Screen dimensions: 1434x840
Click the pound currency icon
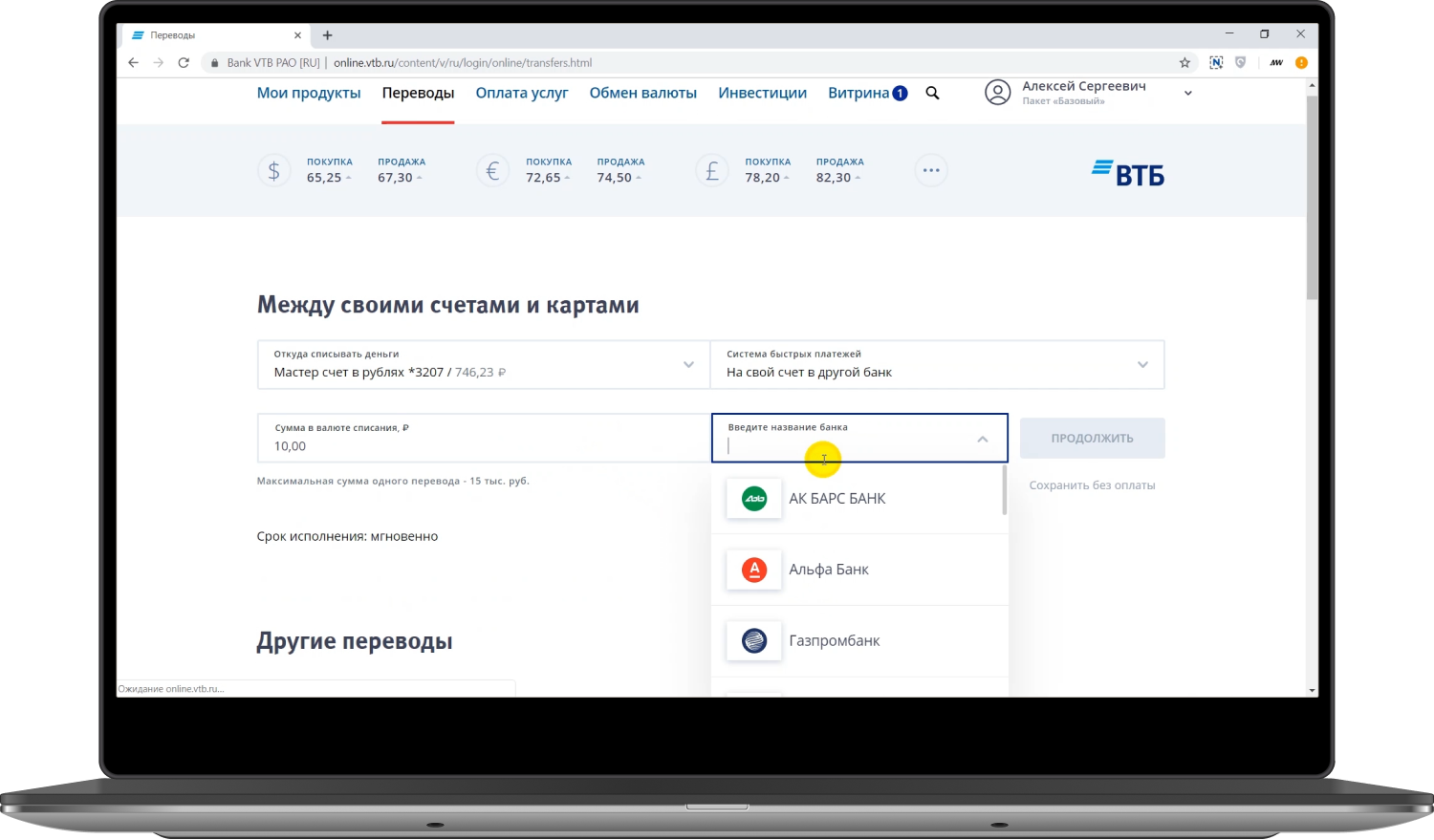point(712,171)
